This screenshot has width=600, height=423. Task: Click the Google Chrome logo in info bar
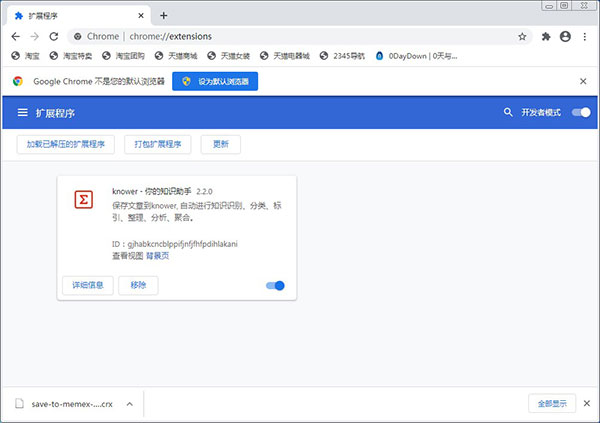coord(18,81)
